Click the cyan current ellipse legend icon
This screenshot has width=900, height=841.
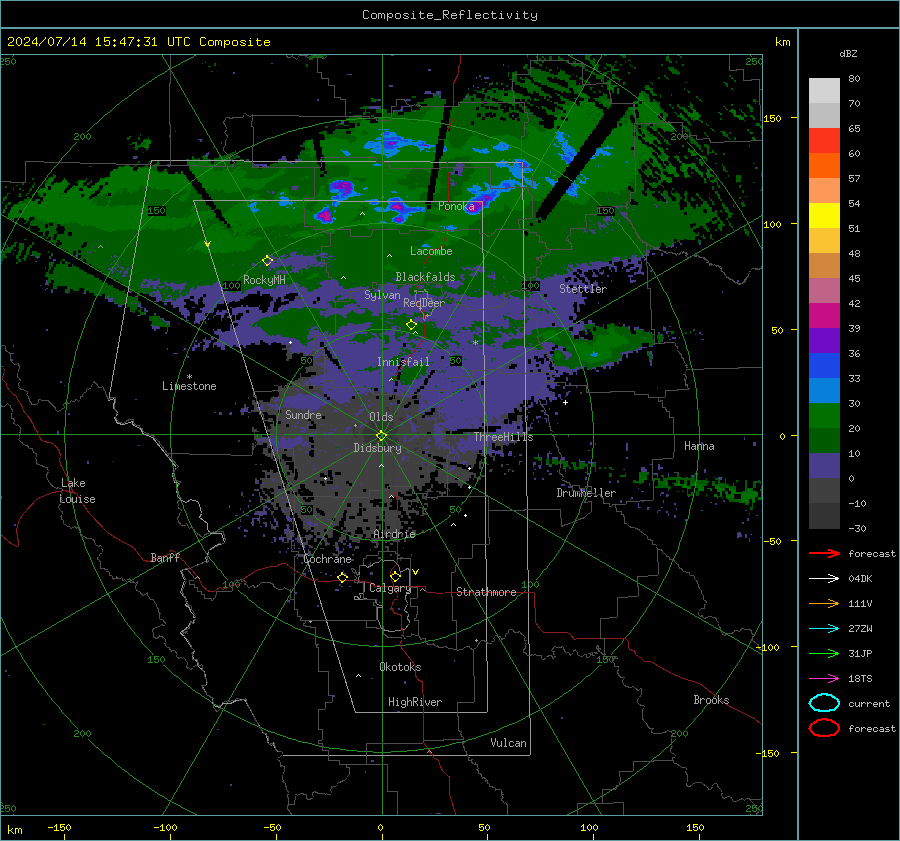pyautogui.click(x=824, y=703)
